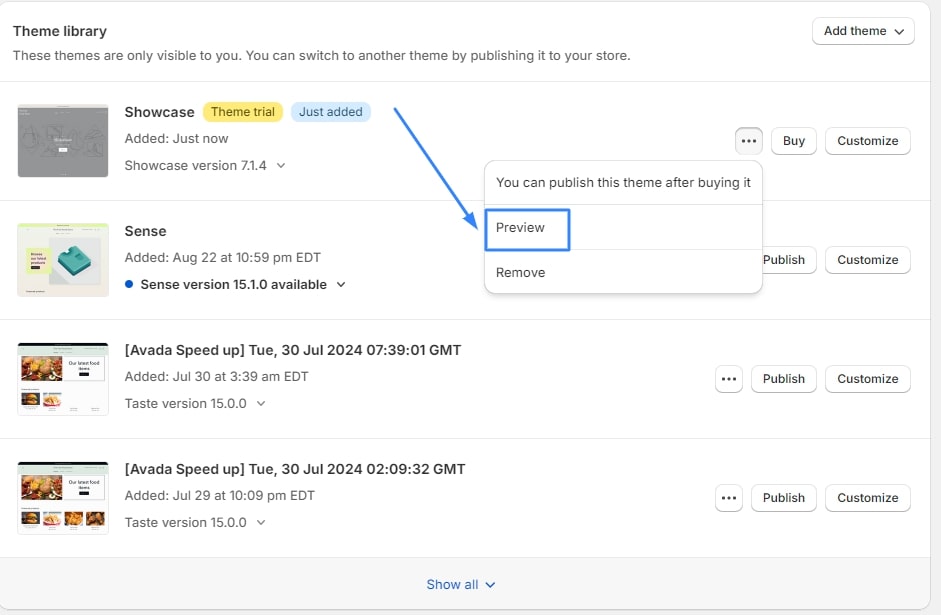Customize the Showcase theme
The image size is (941, 615).
(x=867, y=141)
